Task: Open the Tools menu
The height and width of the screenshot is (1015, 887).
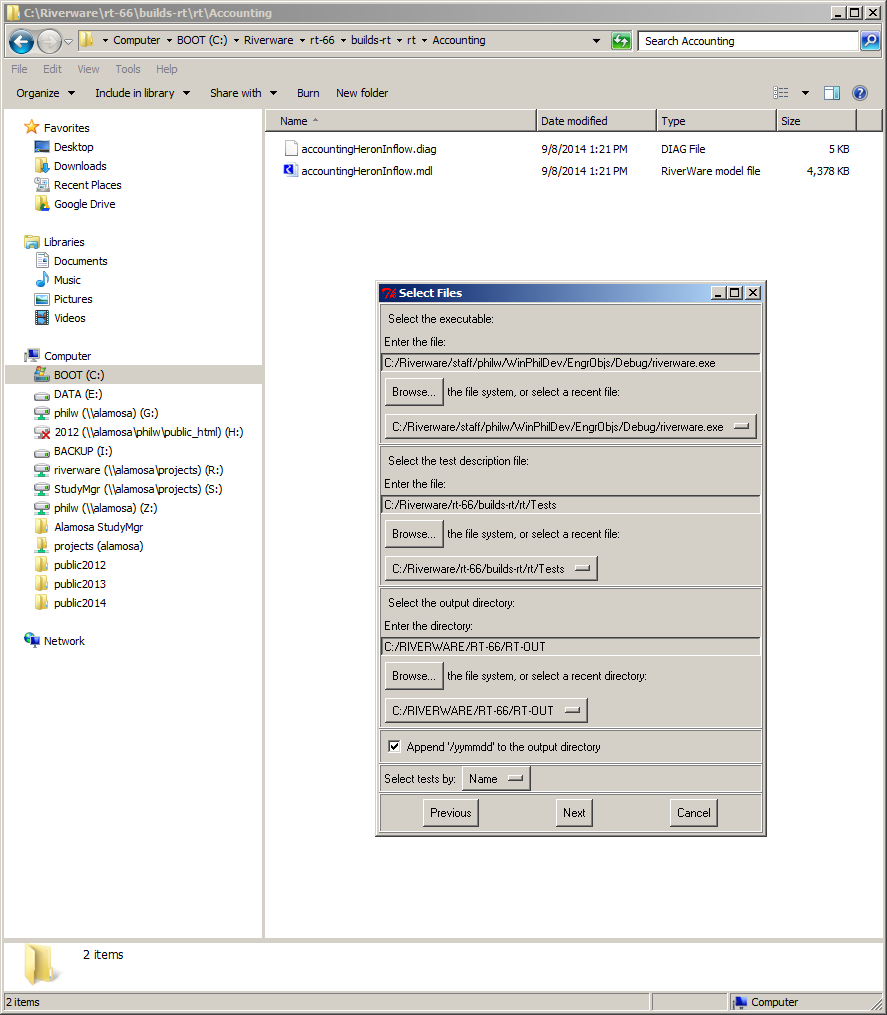Action: (x=128, y=69)
